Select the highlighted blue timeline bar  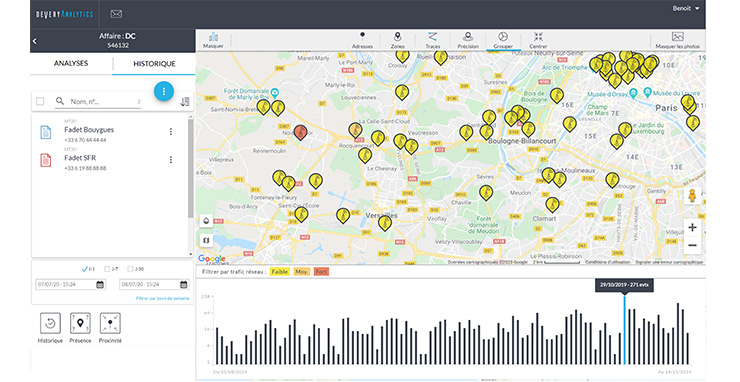point(624,330)
